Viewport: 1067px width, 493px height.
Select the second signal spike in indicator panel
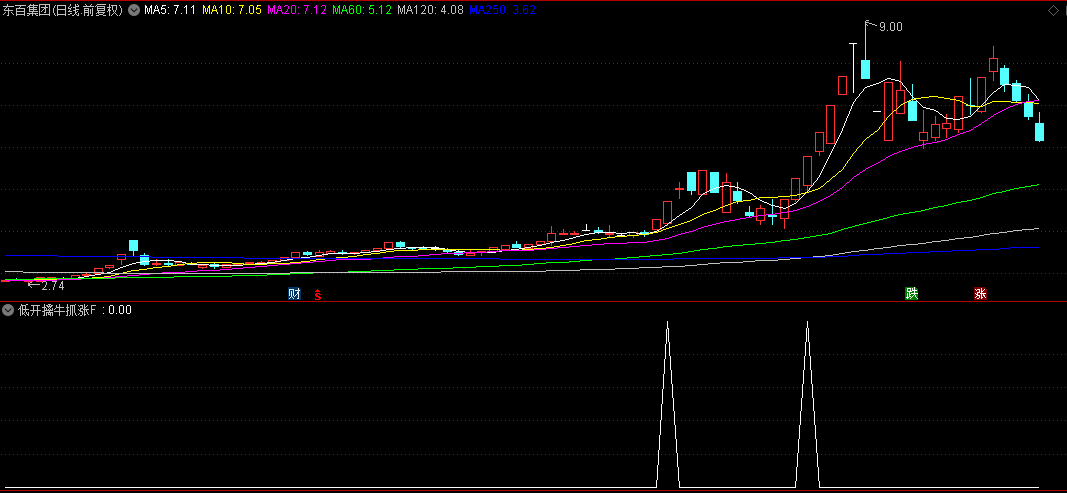point(808,404)
